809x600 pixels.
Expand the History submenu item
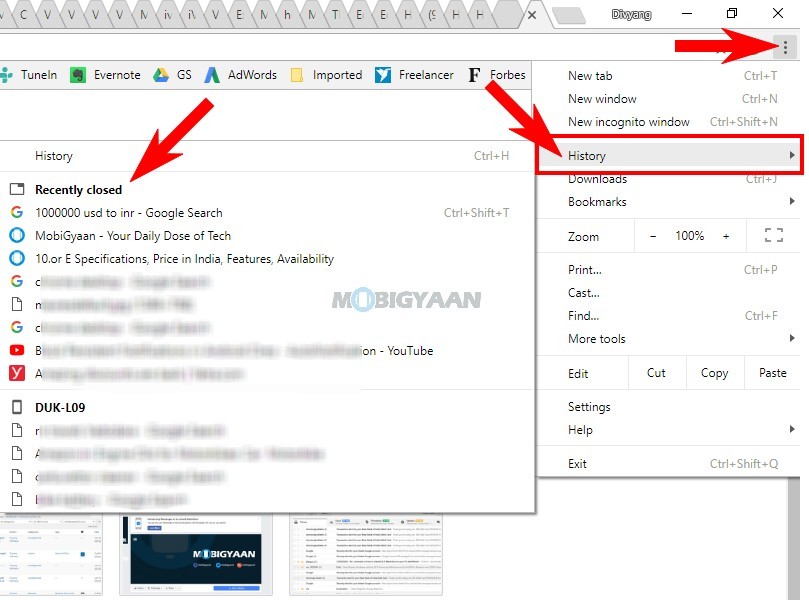click(x=669, y=155)
